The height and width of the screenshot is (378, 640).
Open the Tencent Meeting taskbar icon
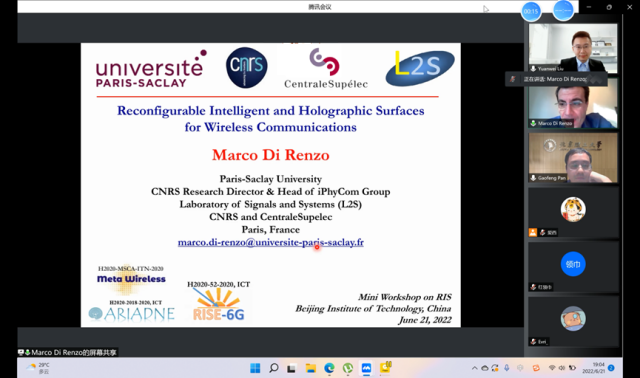366,368
